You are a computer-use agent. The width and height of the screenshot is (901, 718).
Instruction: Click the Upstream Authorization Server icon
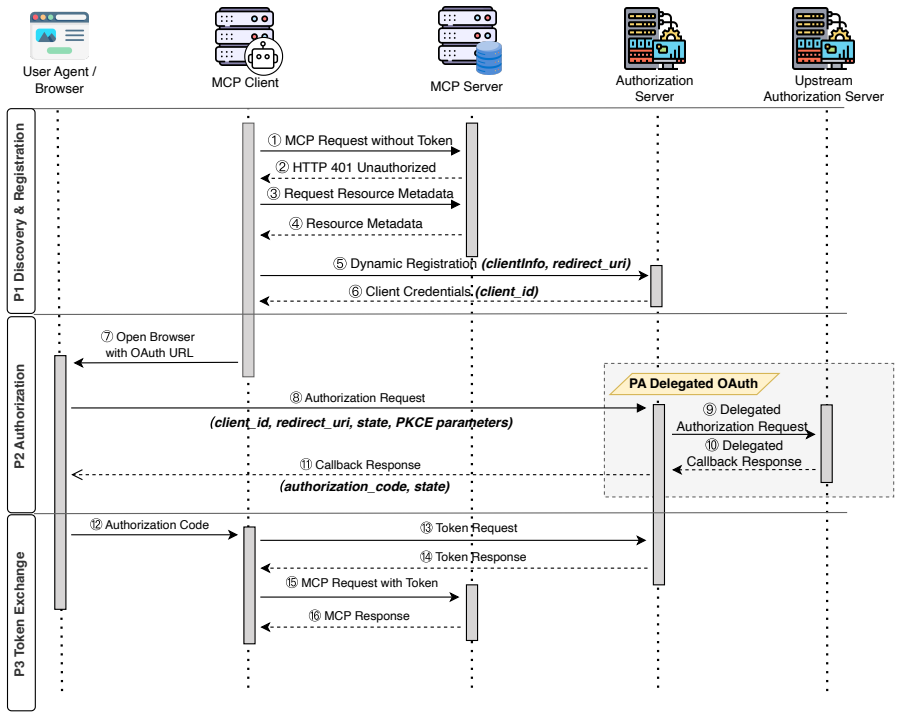[x=823, y=38]
